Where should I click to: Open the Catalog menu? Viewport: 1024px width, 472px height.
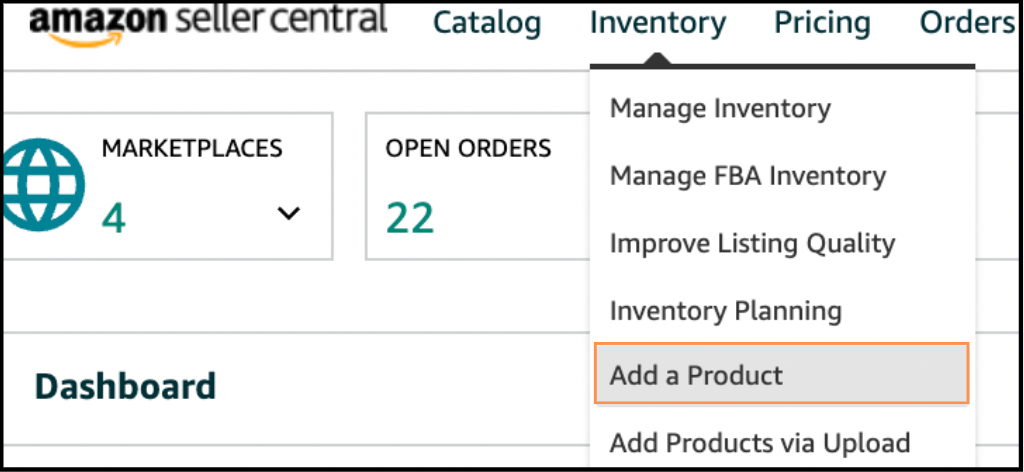pos(486,23)
